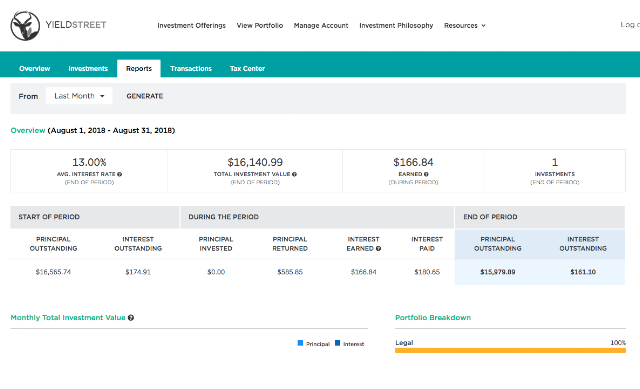
Task: Select the Reports tab
Action: tap(139, 69)
